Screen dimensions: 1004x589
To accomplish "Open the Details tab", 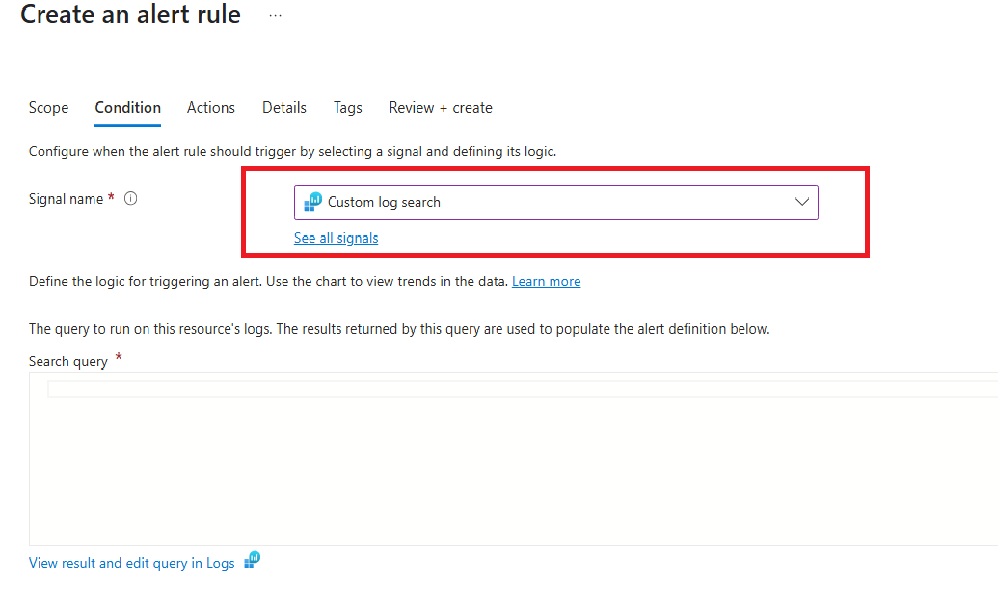I will (x=284, y=108).
